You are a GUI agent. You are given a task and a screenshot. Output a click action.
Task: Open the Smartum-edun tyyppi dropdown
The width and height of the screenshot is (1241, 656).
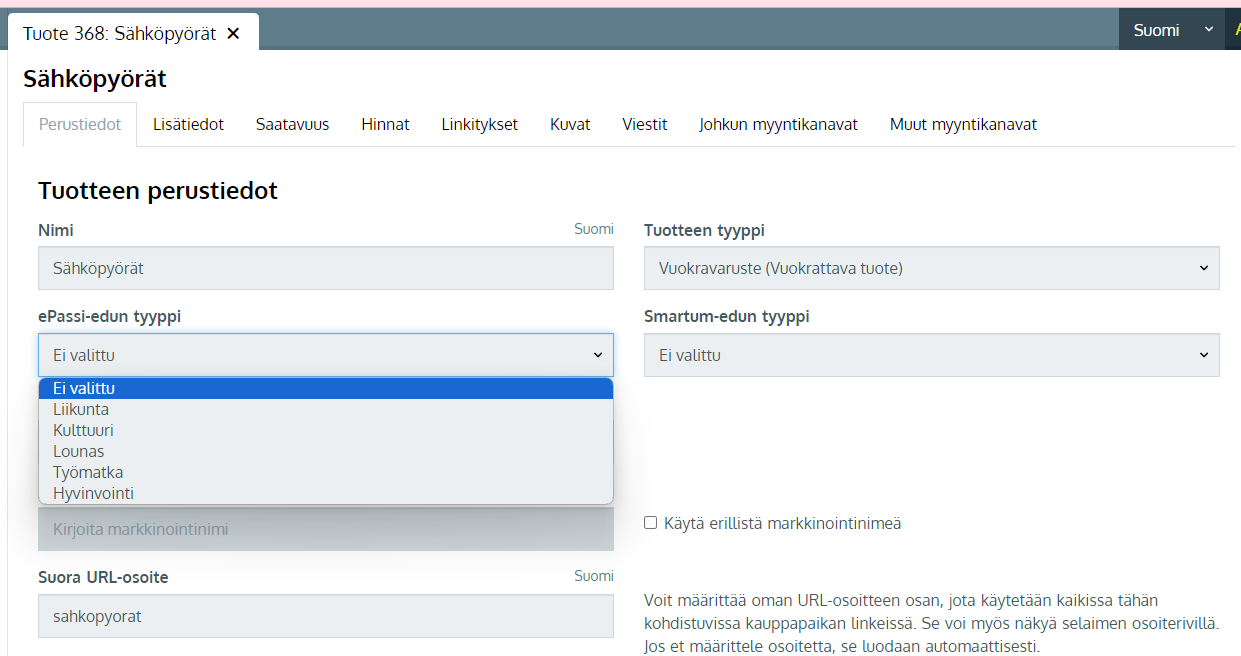tap(931, 355)
